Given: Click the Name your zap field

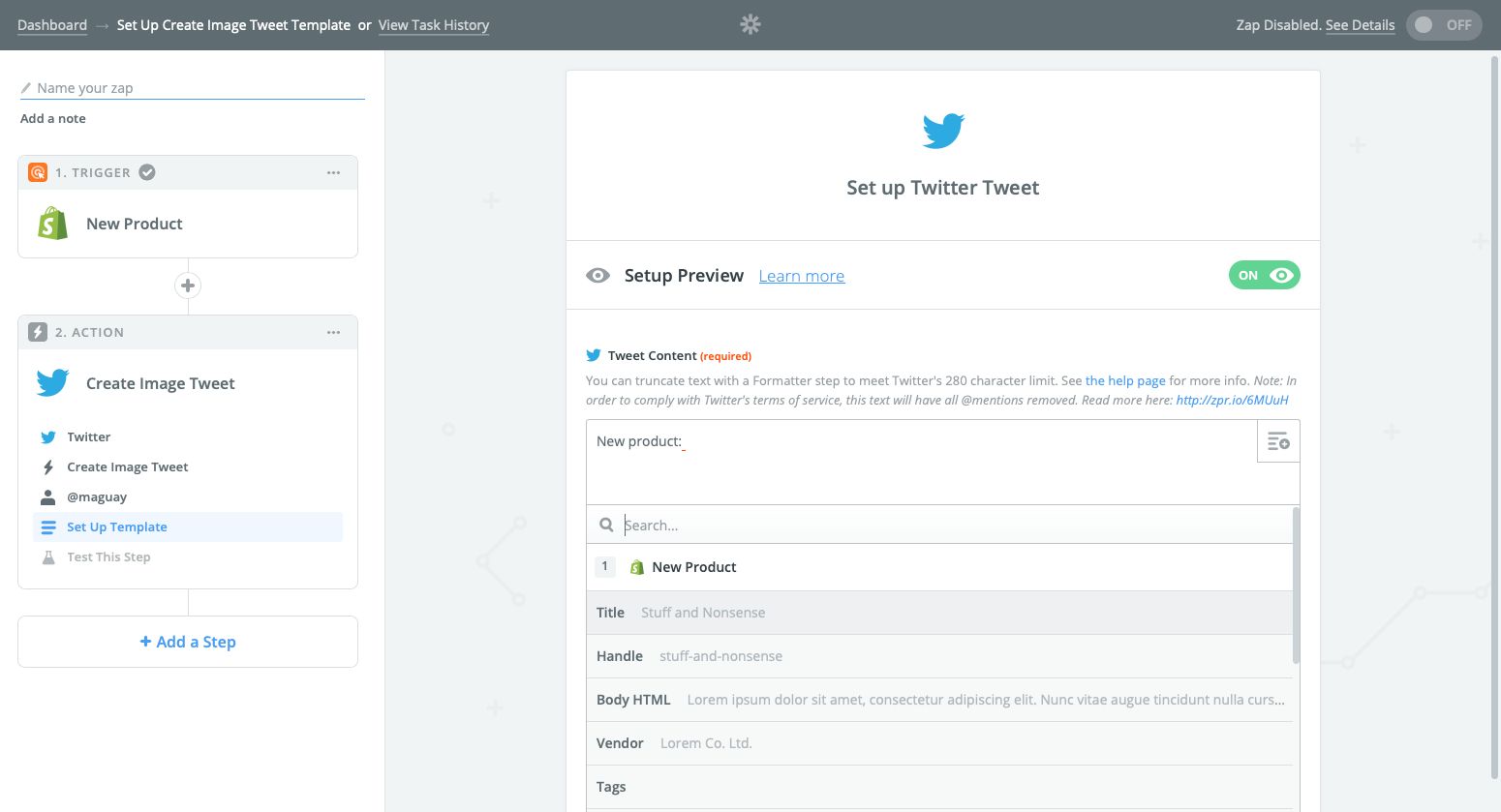Looking at the screenshot, I should tap(194, 88).
